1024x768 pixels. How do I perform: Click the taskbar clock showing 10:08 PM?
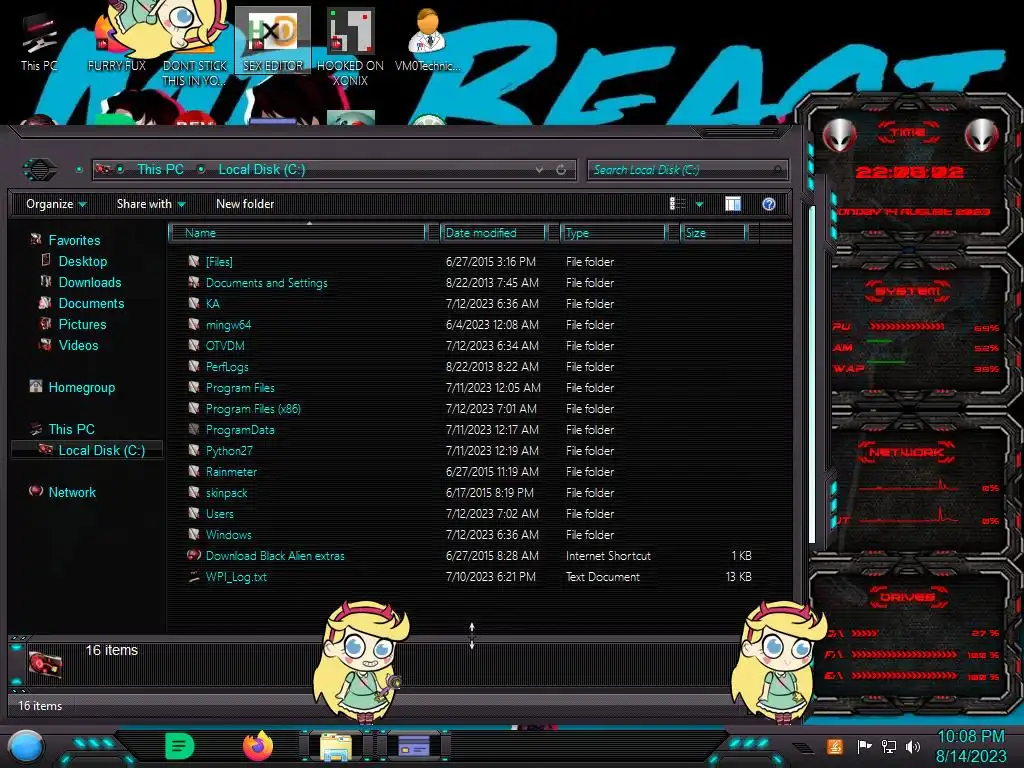tap(971, 746)
